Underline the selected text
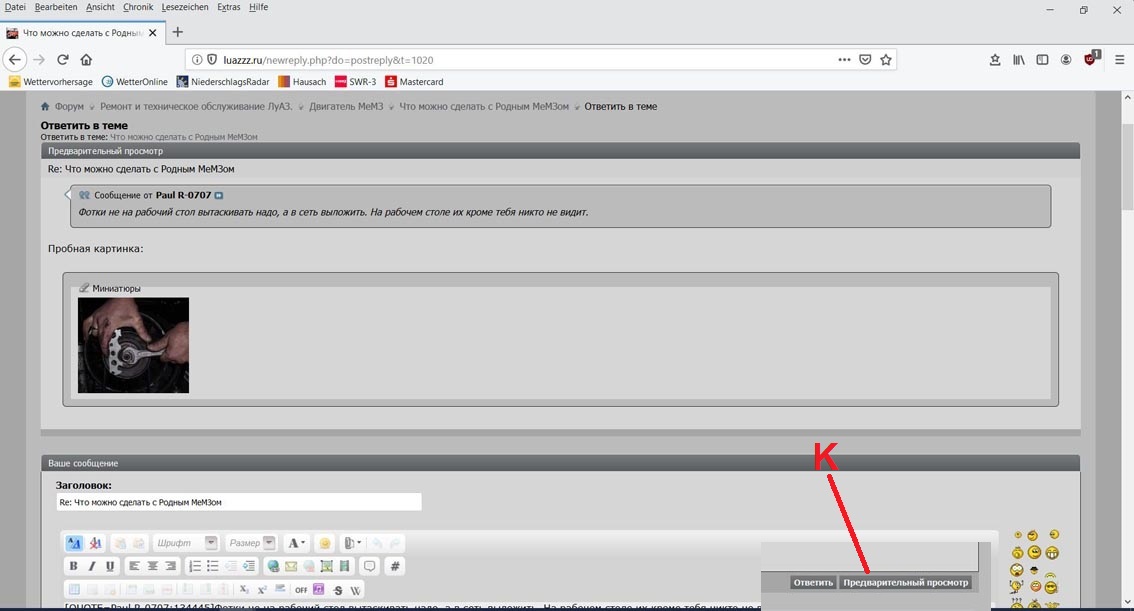 pyautogui.click(x=110, y=566)
